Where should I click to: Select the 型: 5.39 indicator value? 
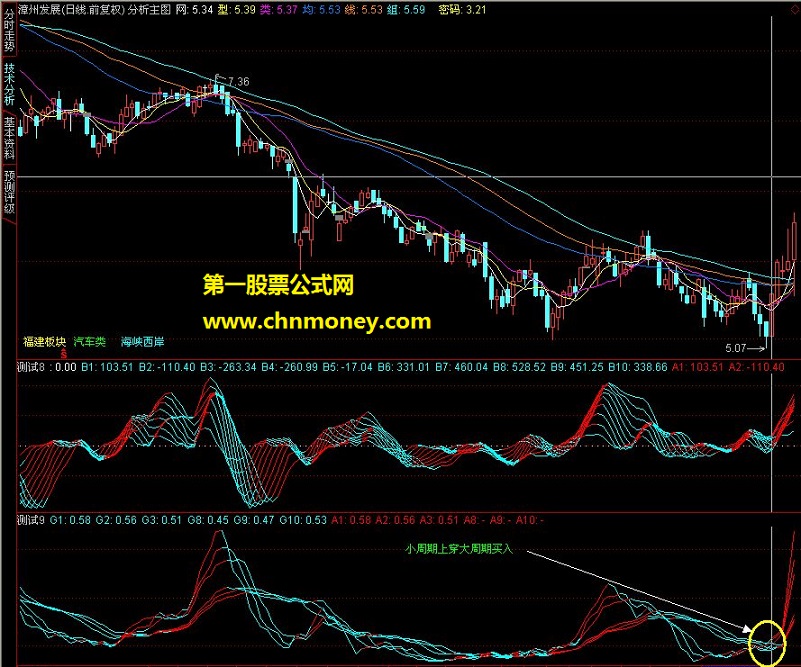236,9
